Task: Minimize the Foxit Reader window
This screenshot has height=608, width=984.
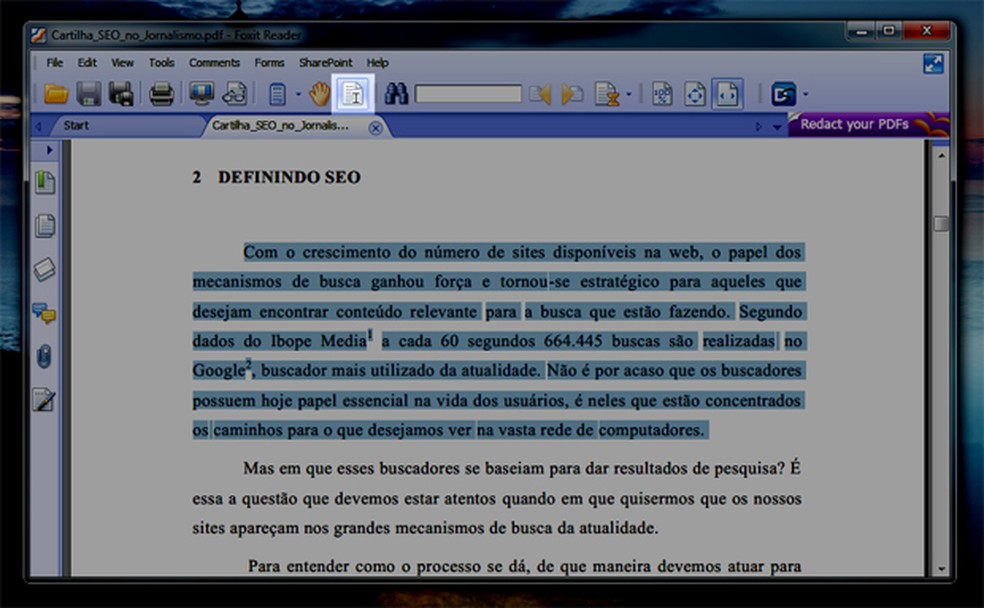Action: (x=861, y=31)
